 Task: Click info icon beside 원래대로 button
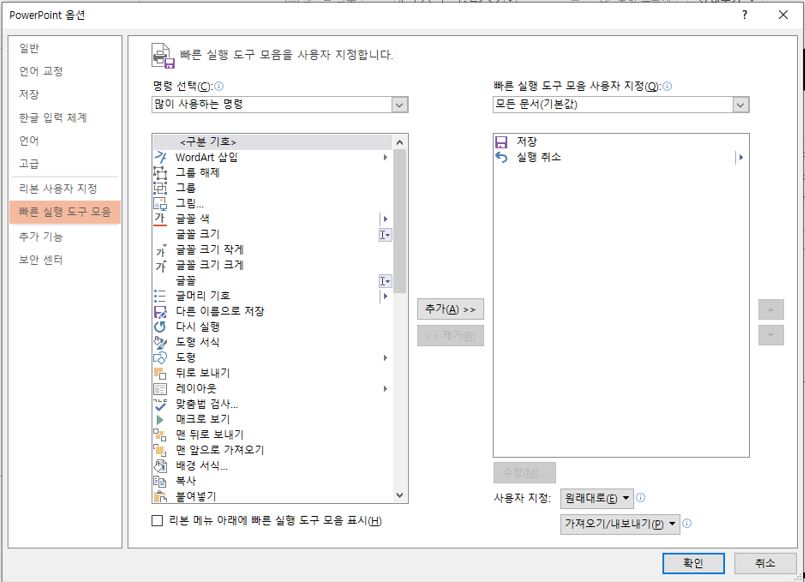pos(641,497)
